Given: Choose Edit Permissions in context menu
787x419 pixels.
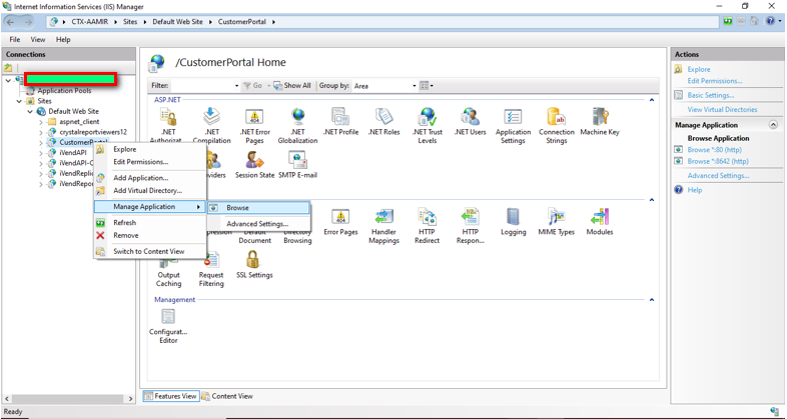Looking at the screenshot, I should [x=141, y=162].
